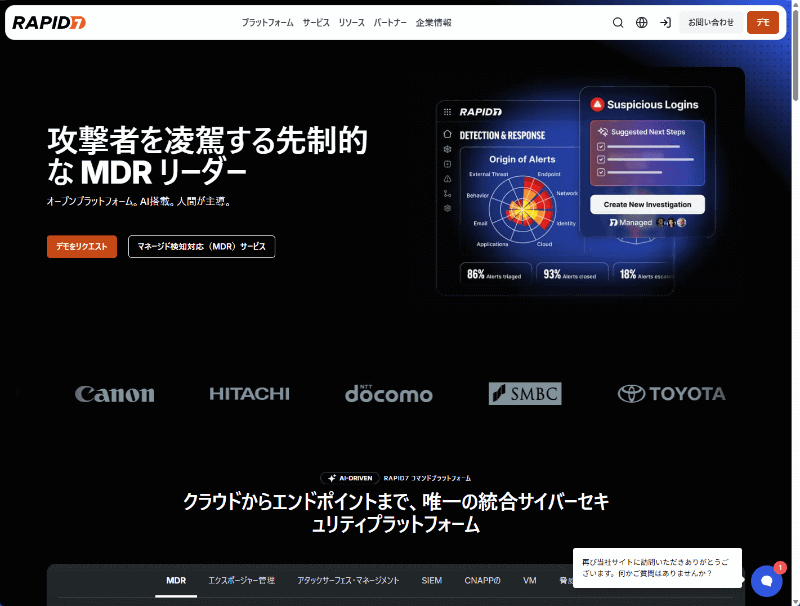Click the orange デモ header button
This screenshot has height=606, width=800.
763,22
